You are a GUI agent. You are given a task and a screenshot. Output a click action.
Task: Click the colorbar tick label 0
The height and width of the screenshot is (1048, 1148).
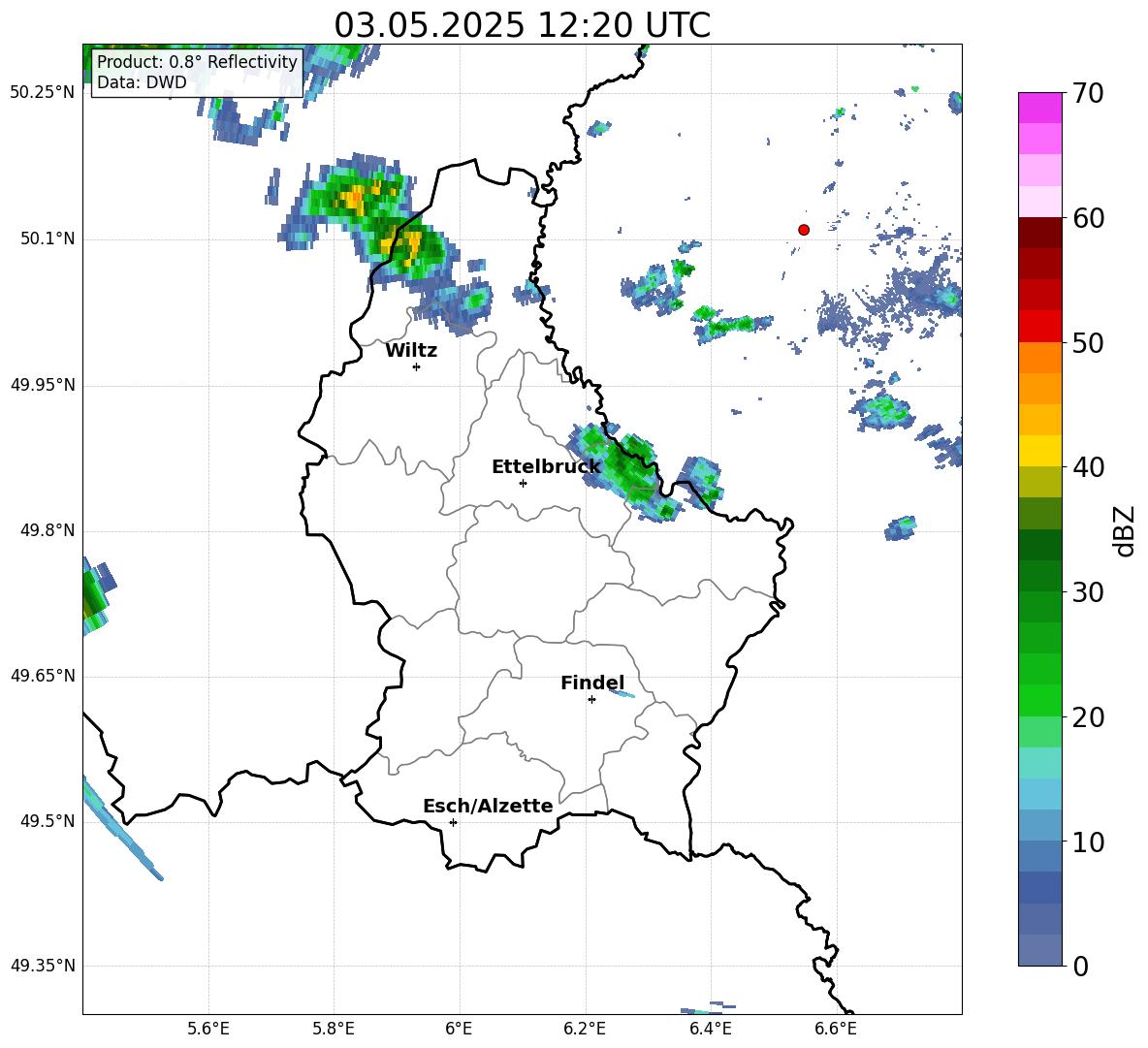1080,966
